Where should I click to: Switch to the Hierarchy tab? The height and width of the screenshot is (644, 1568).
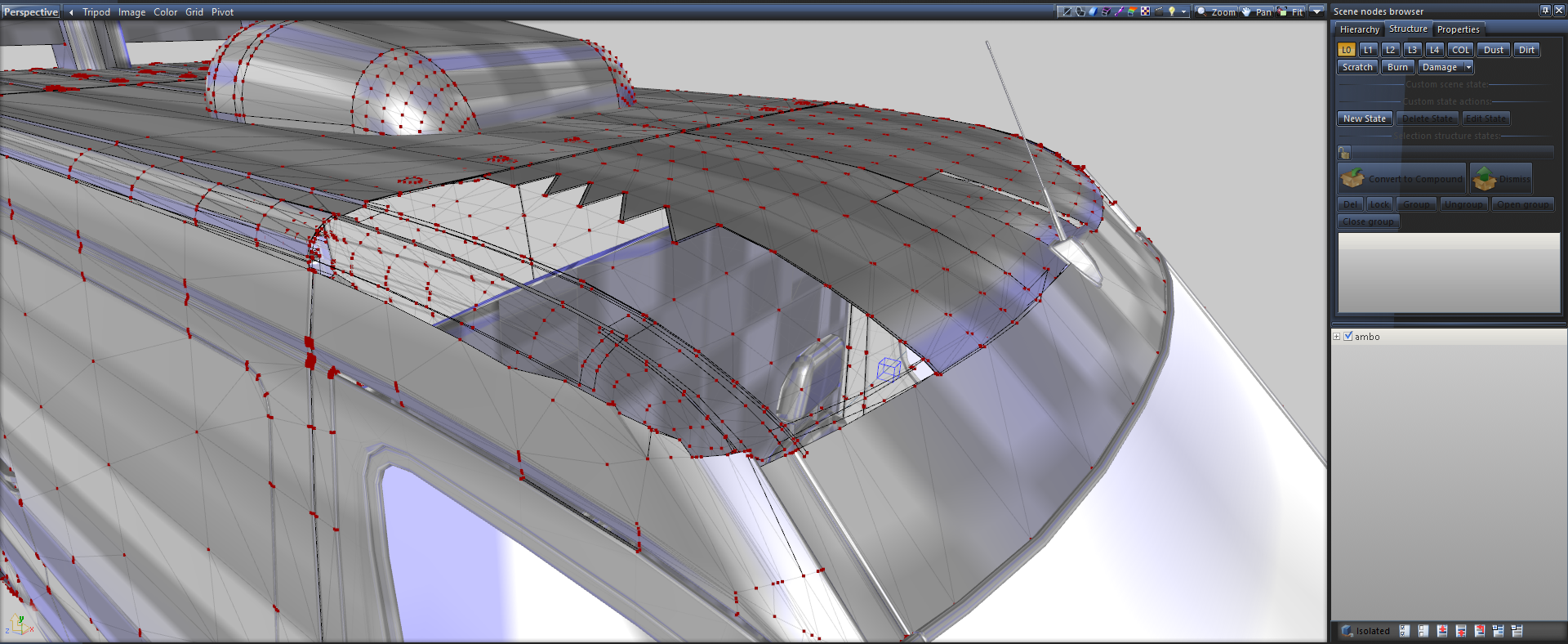coord(1359,29)
